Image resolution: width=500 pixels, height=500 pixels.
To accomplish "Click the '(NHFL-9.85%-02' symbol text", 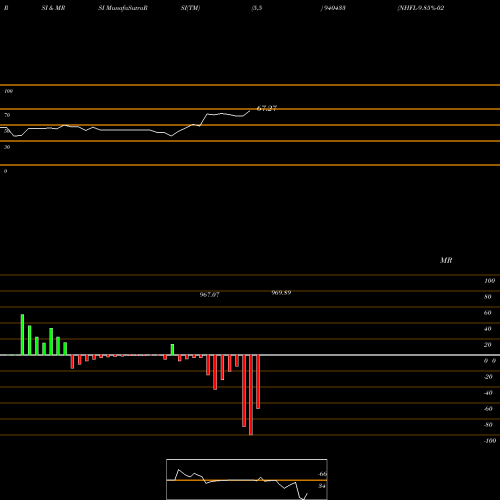I will (421, 8).
